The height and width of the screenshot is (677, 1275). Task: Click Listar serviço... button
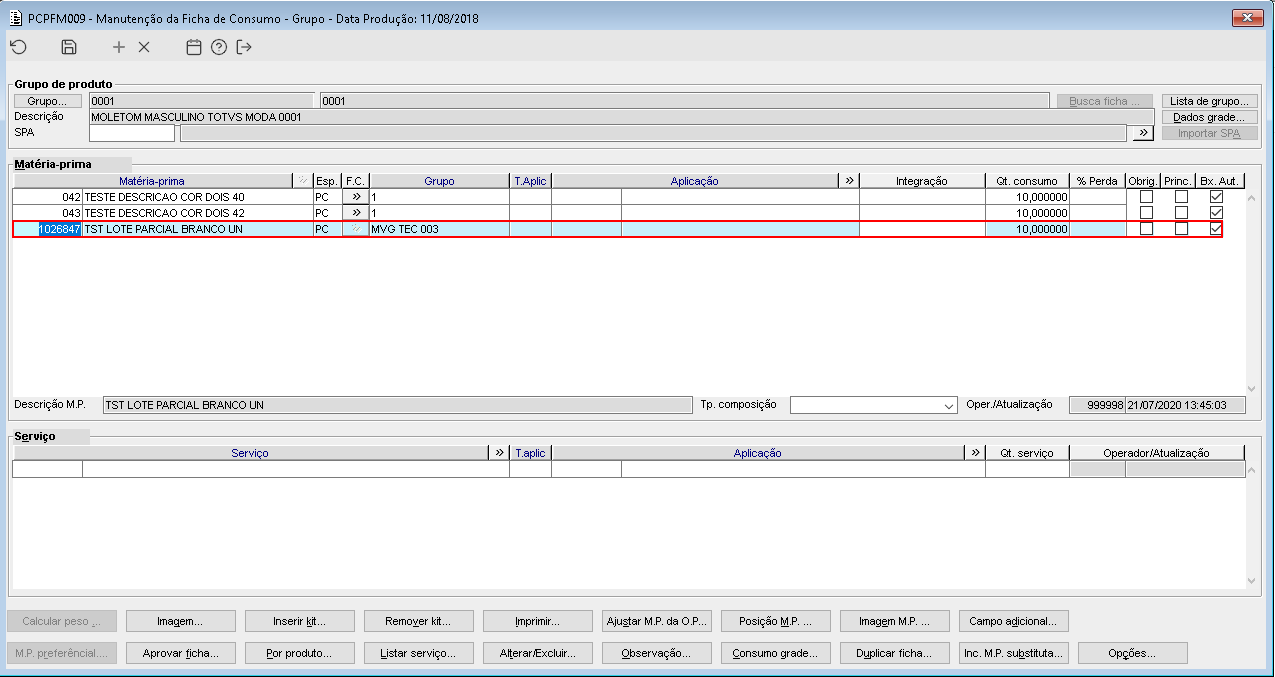pos(418,653)
